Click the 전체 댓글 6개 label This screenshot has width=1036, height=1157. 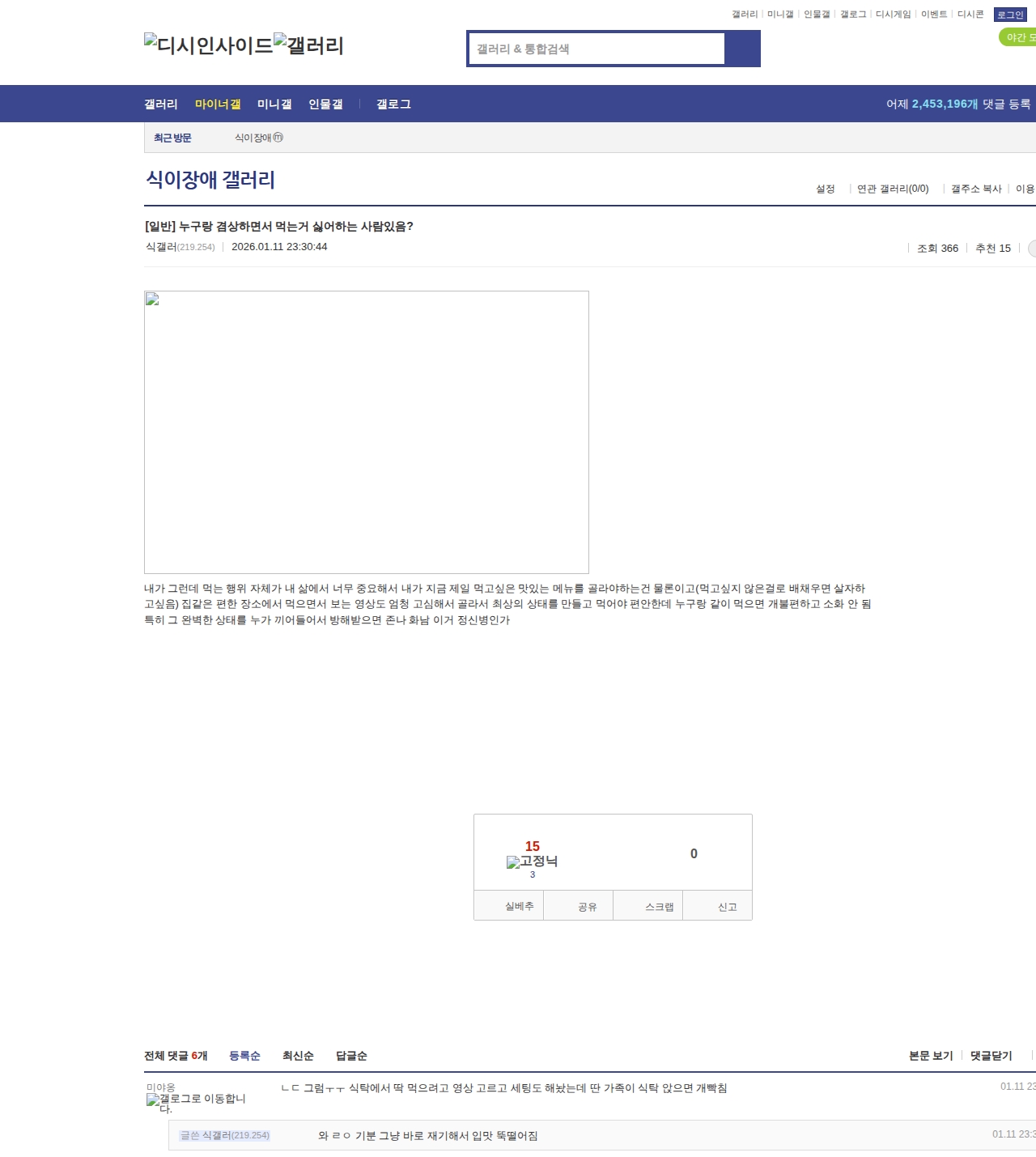[176, 1056]
